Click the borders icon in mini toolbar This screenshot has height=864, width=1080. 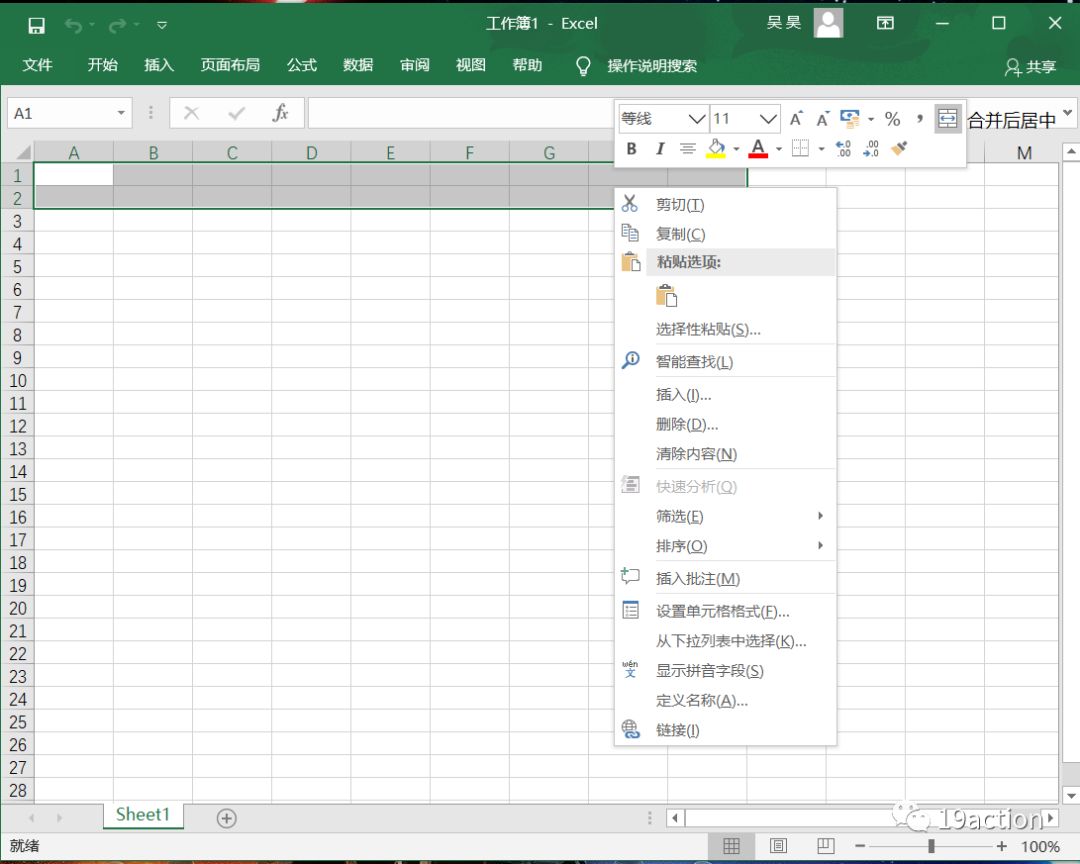click(x=800, y=148)
